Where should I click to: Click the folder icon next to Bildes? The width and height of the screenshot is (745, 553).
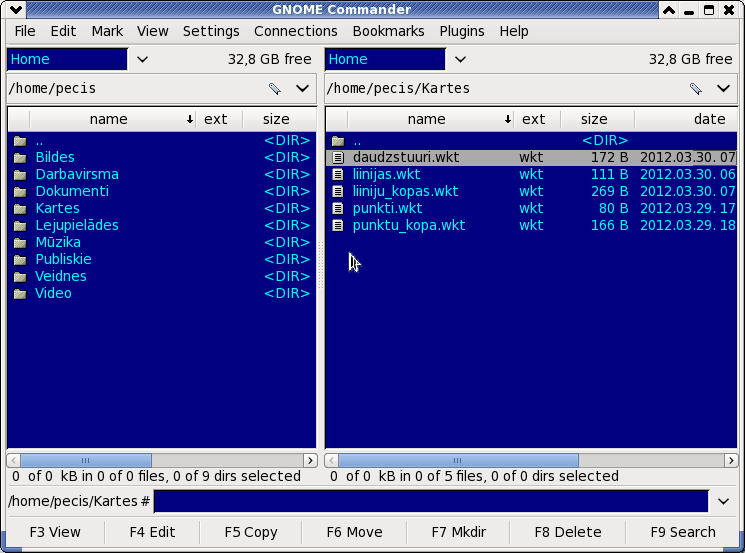point(20,158)
